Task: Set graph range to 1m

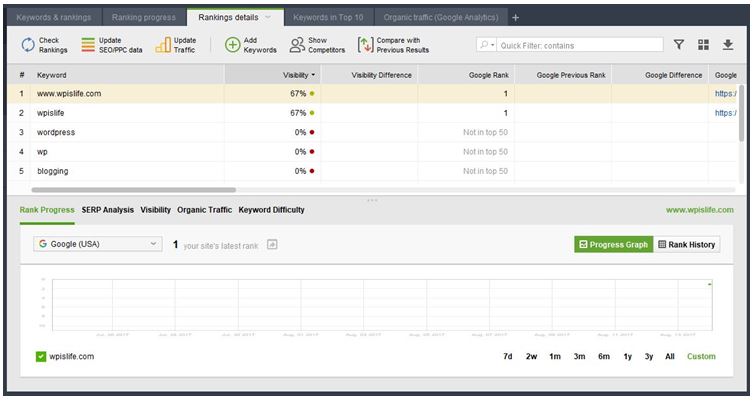Action: [555, 356]
